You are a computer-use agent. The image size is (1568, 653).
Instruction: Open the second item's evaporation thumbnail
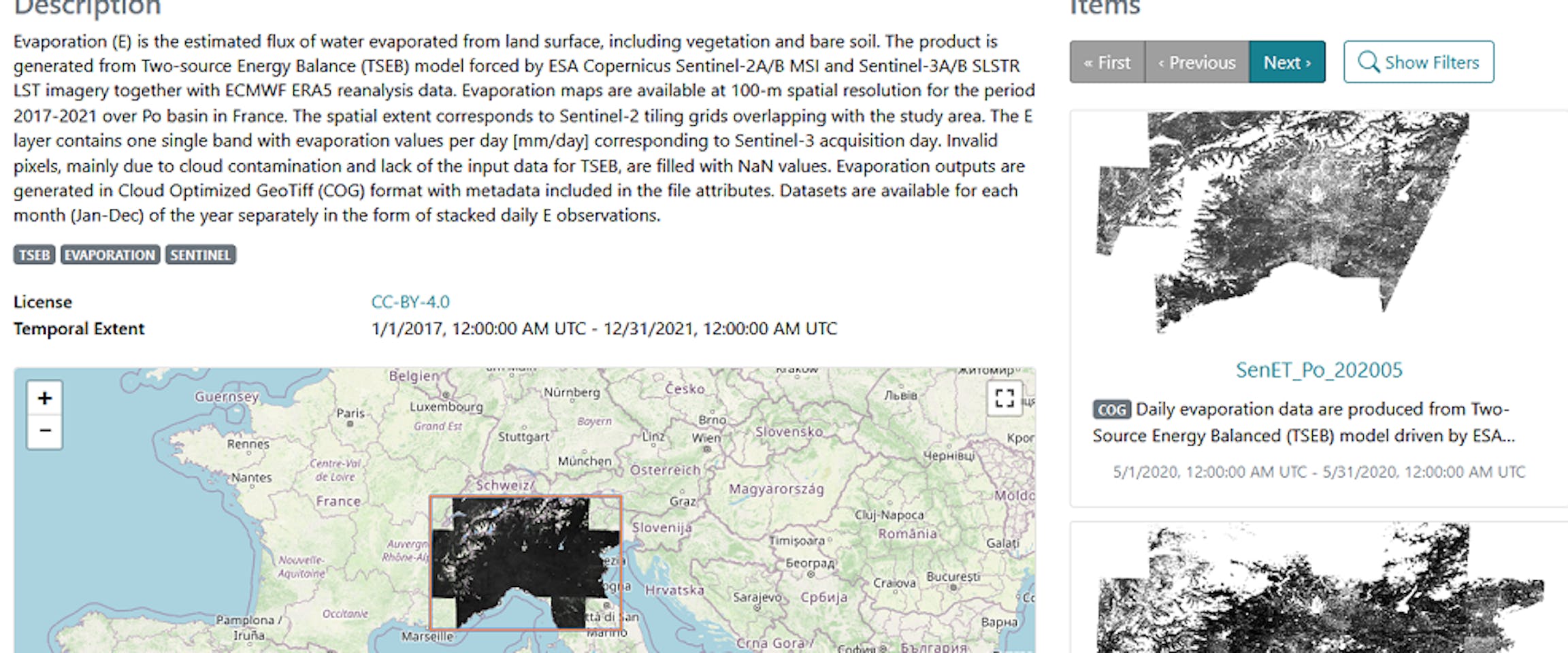coord(1319,588)
